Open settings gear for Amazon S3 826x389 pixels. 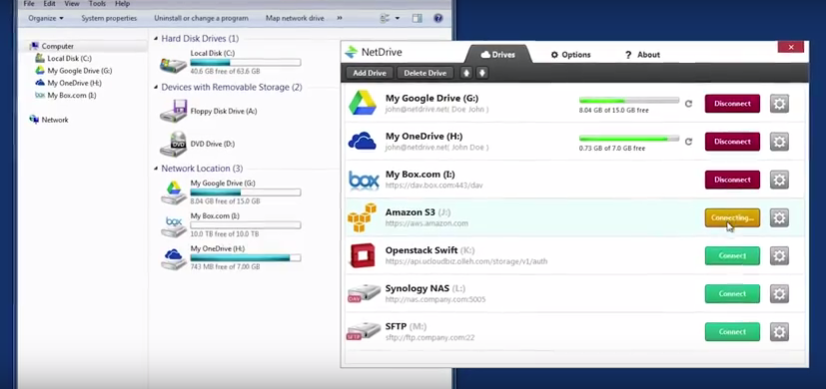779,218
